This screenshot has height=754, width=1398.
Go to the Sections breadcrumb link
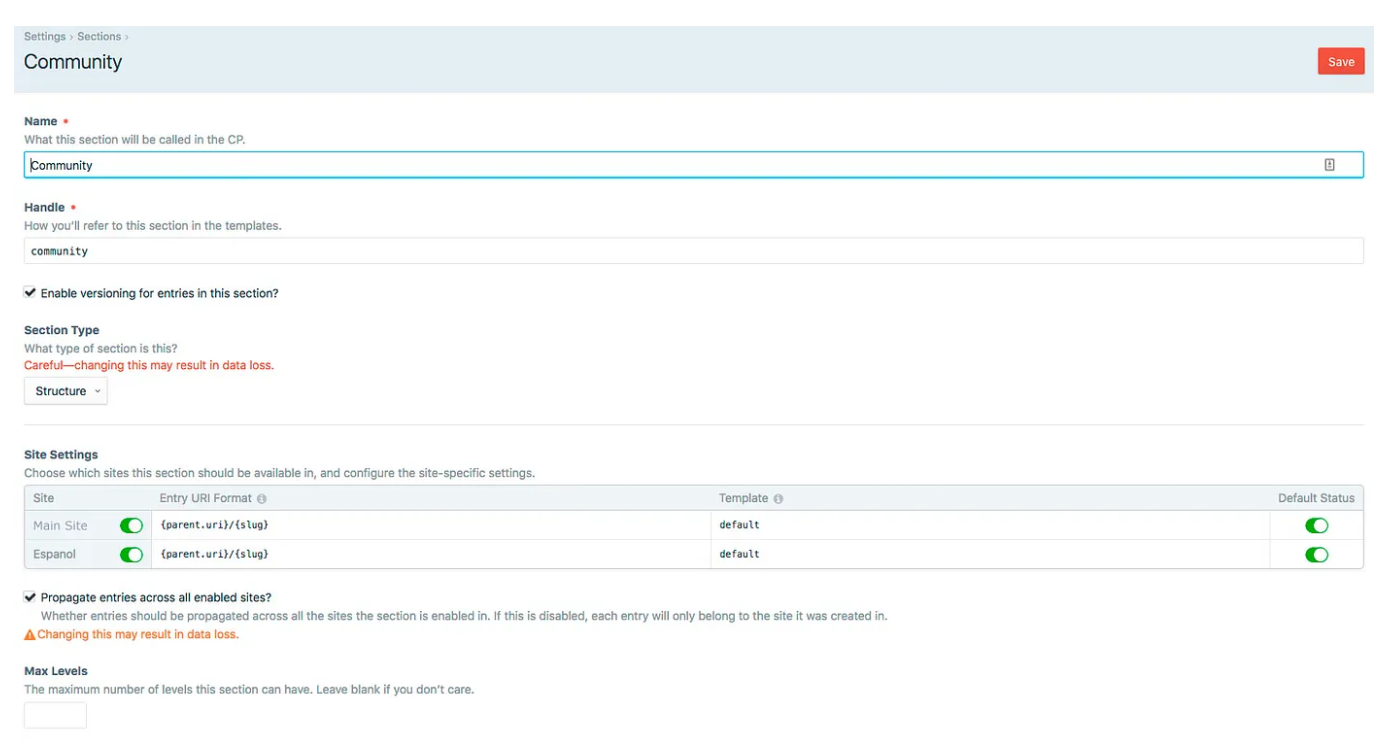coord(99,37)
